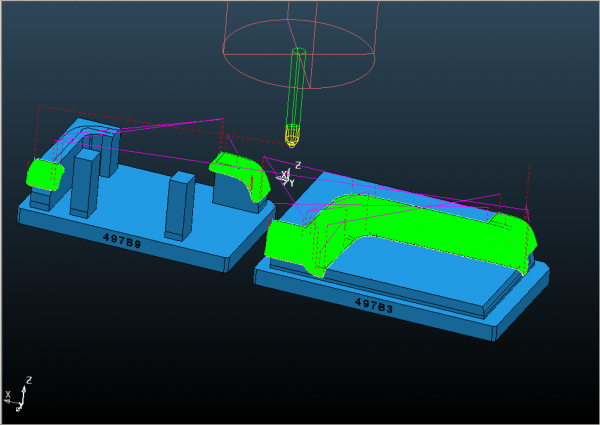Select the green tool shank
This screenshot has height=425, width=600.
pyautogui.click(x=296, y=87)
